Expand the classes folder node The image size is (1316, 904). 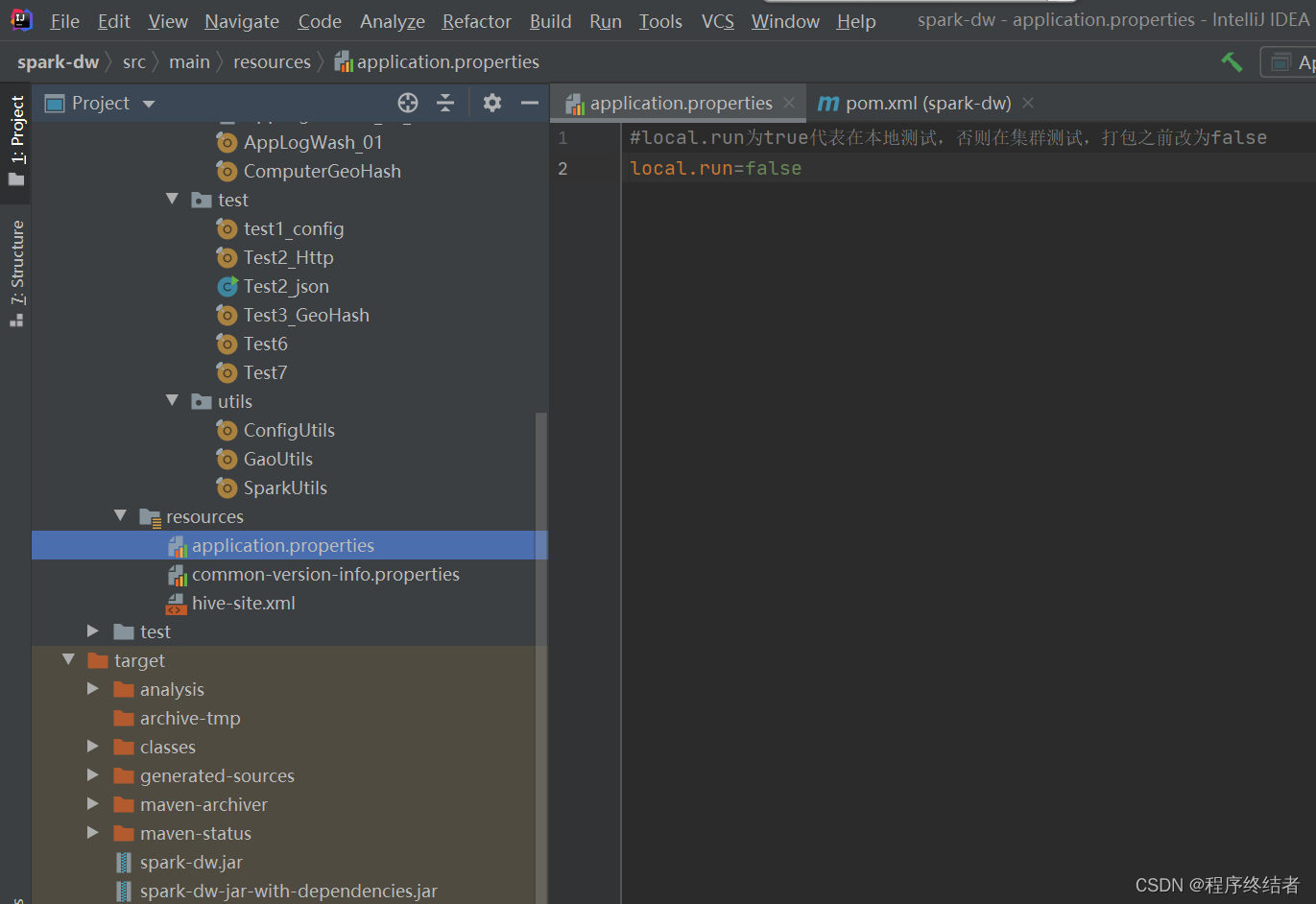[x=93, y=746]
